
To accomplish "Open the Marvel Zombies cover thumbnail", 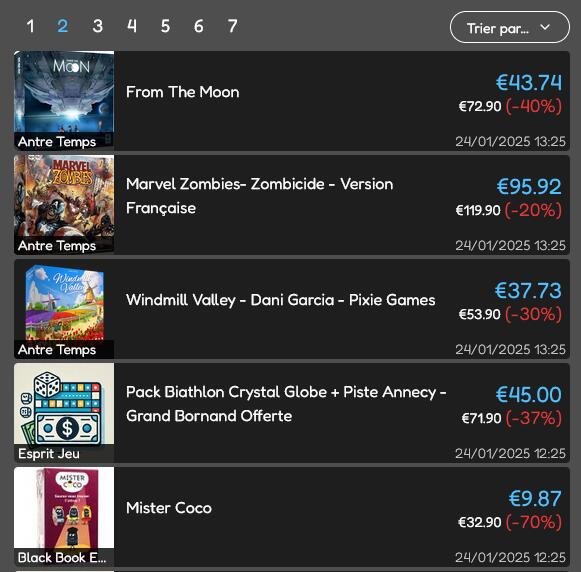I will (x=64, y=204).
